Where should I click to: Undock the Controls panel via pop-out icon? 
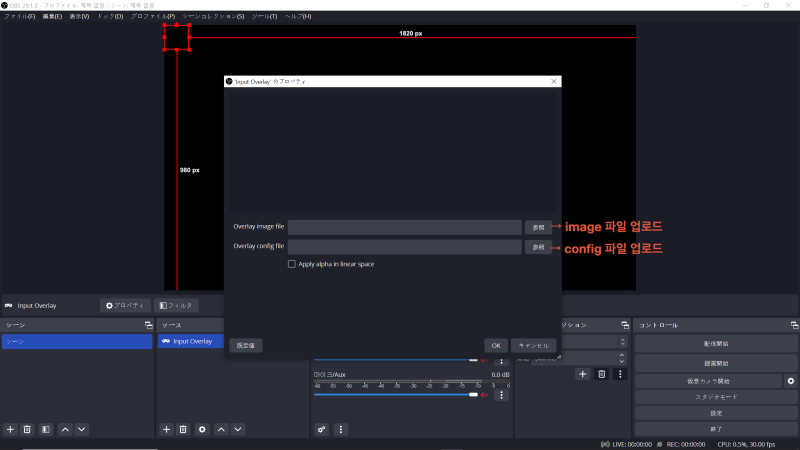pyautogui.click(x=794, y=325)
